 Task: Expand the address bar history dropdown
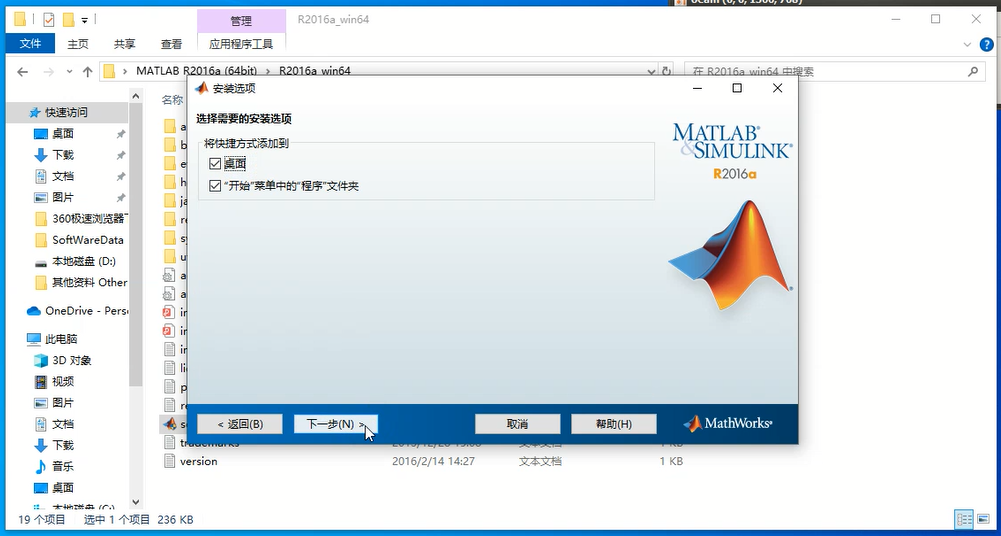click(x=651, y=71)
